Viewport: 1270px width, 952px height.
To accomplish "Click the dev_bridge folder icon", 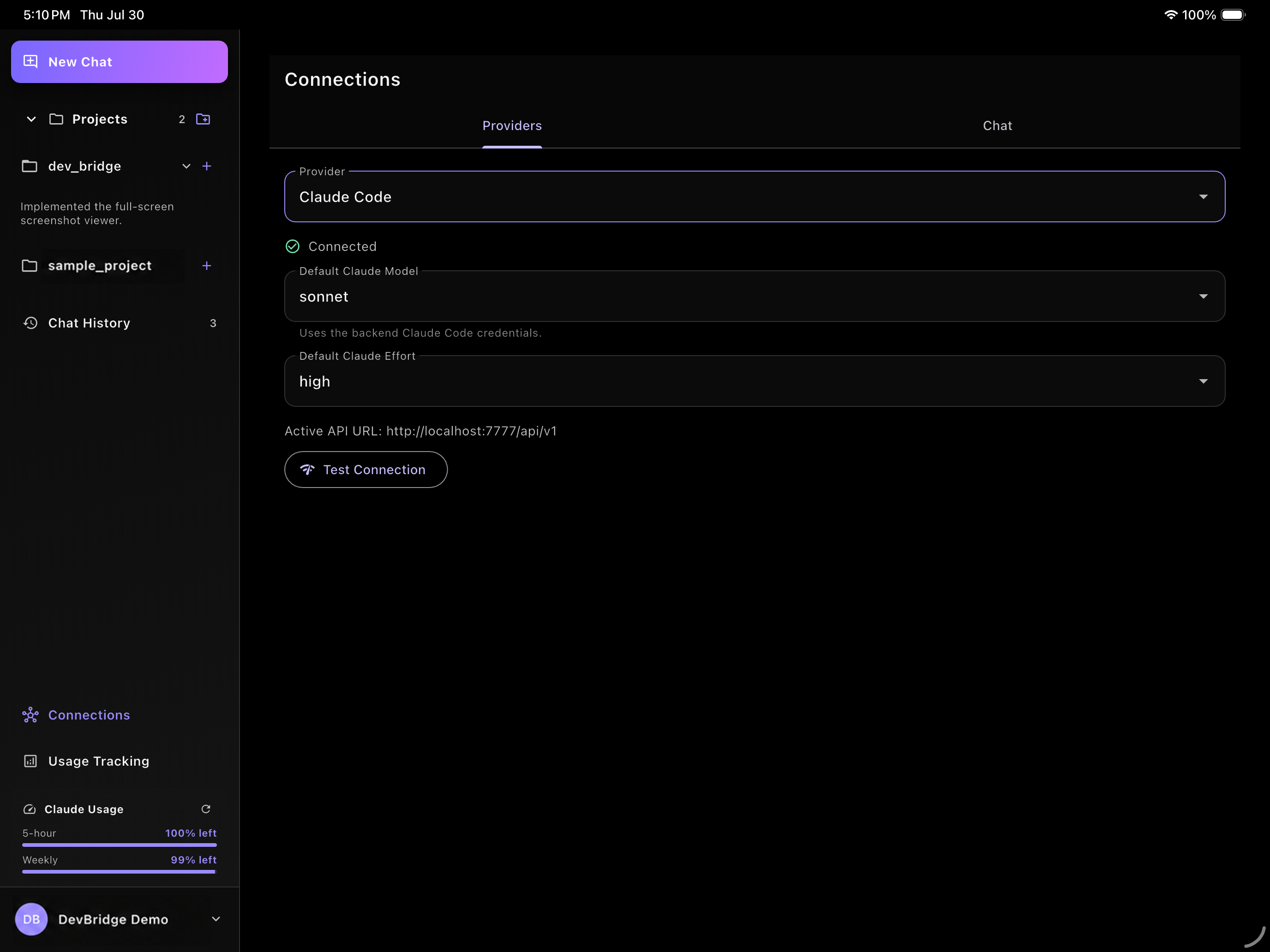I will (x=29, y=167).
